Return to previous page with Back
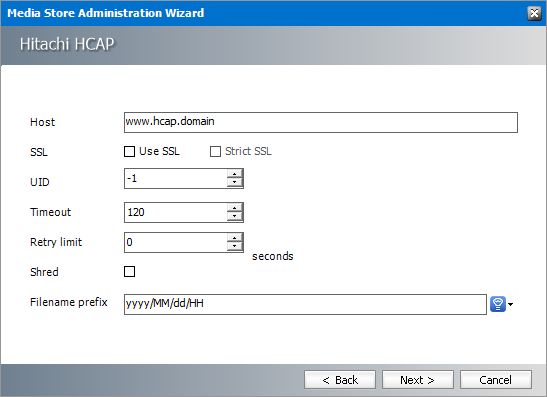The width and height of the screenshot is (547, 397). 340,380
